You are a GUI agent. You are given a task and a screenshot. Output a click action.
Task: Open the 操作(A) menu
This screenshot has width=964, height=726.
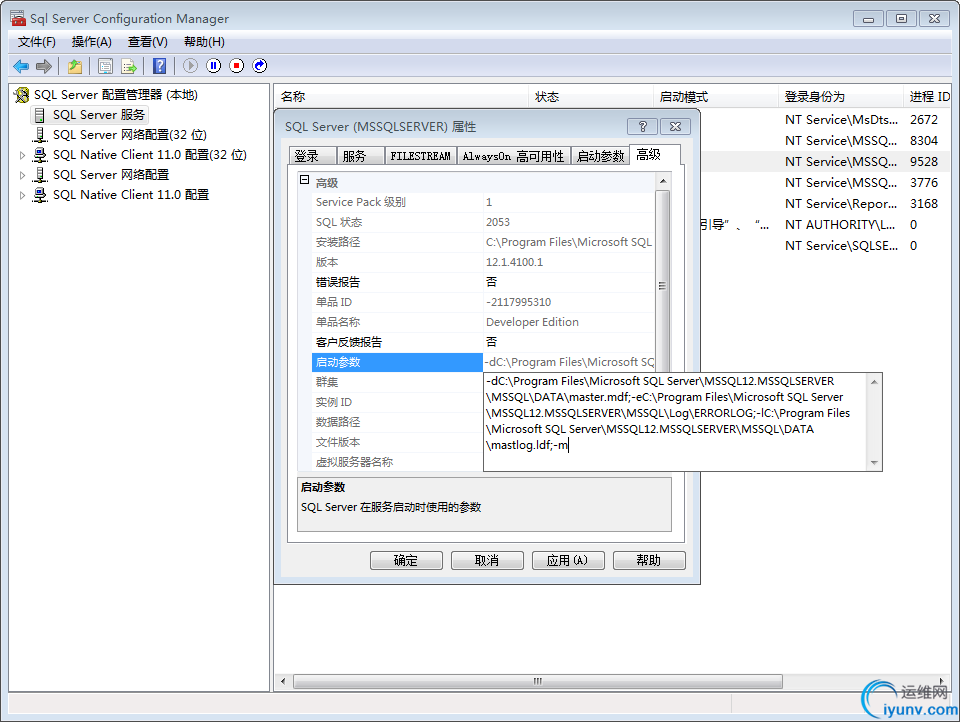tap(92, 42)
